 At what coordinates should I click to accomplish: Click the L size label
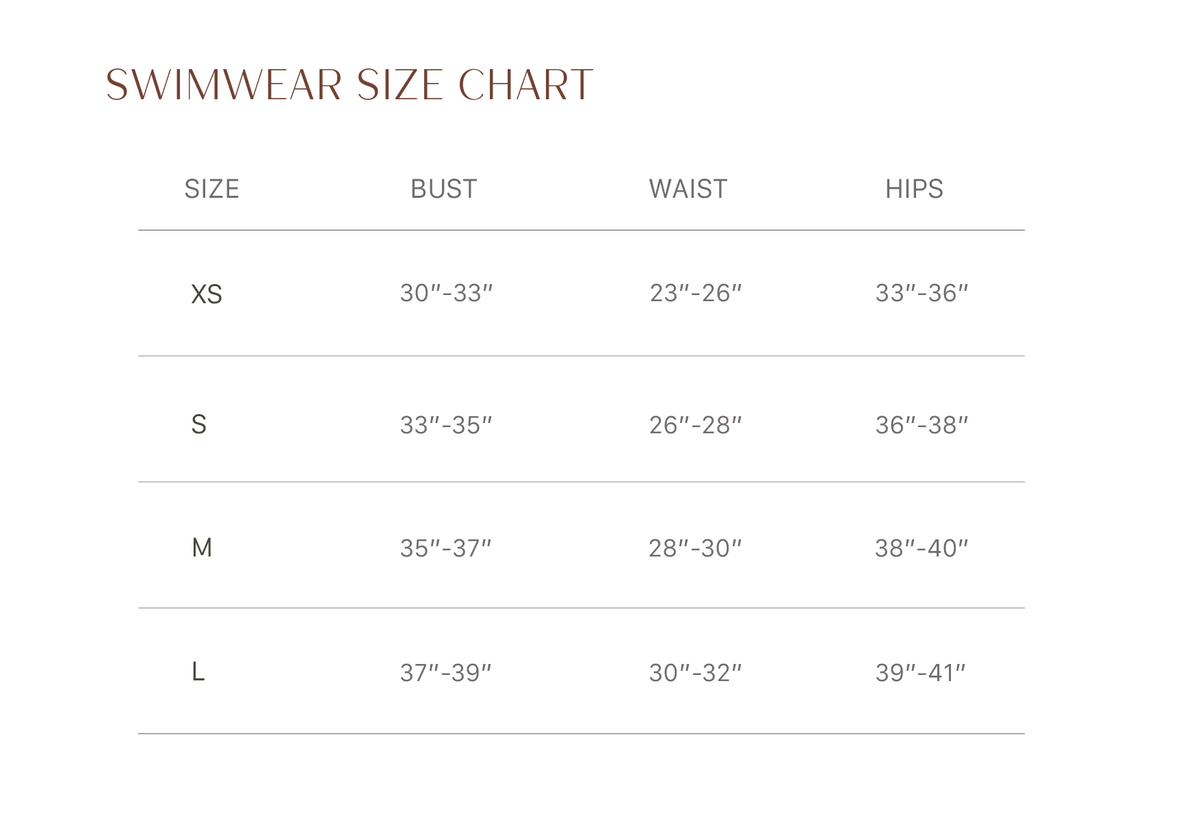198,672
